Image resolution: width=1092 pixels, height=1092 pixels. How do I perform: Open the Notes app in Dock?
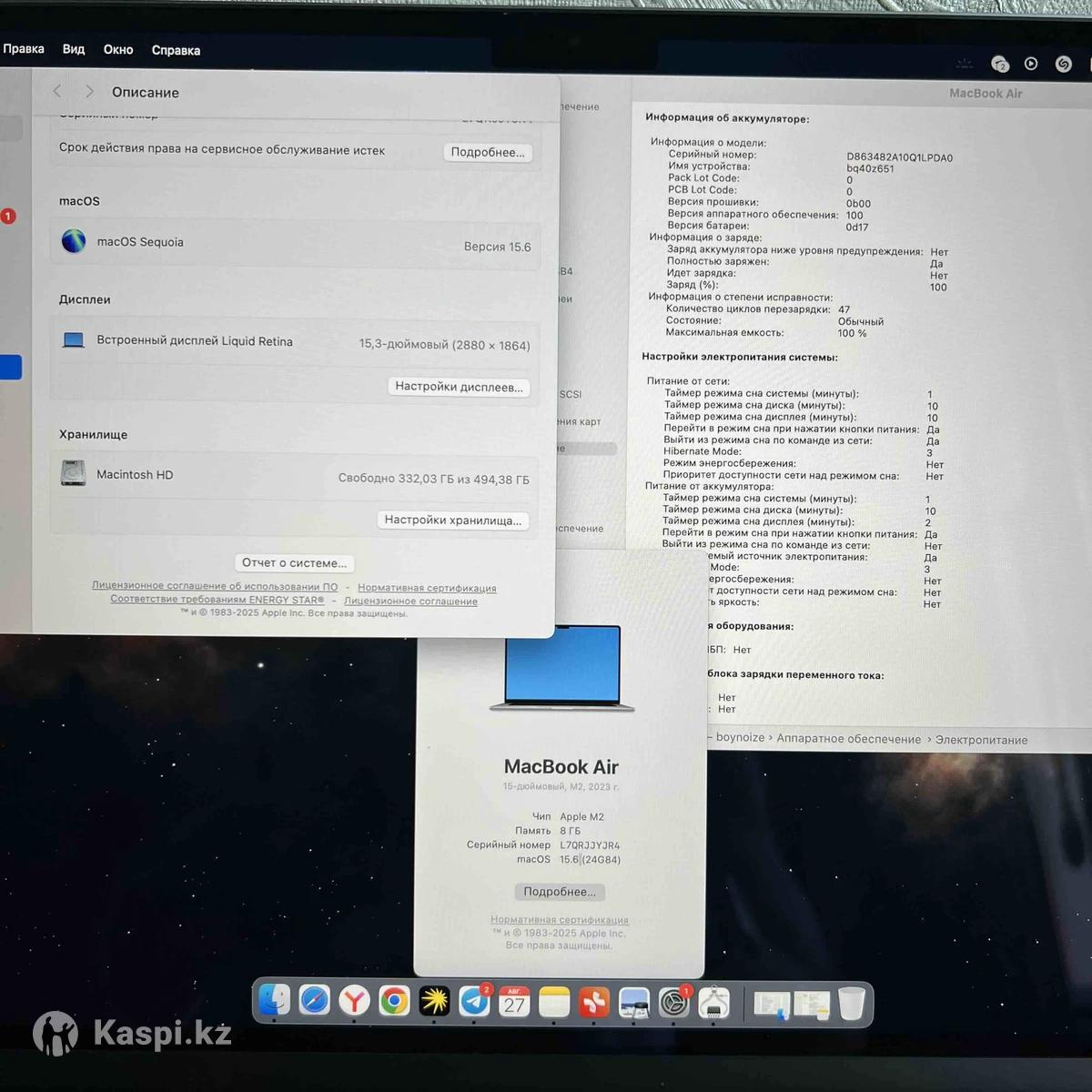554,1003
